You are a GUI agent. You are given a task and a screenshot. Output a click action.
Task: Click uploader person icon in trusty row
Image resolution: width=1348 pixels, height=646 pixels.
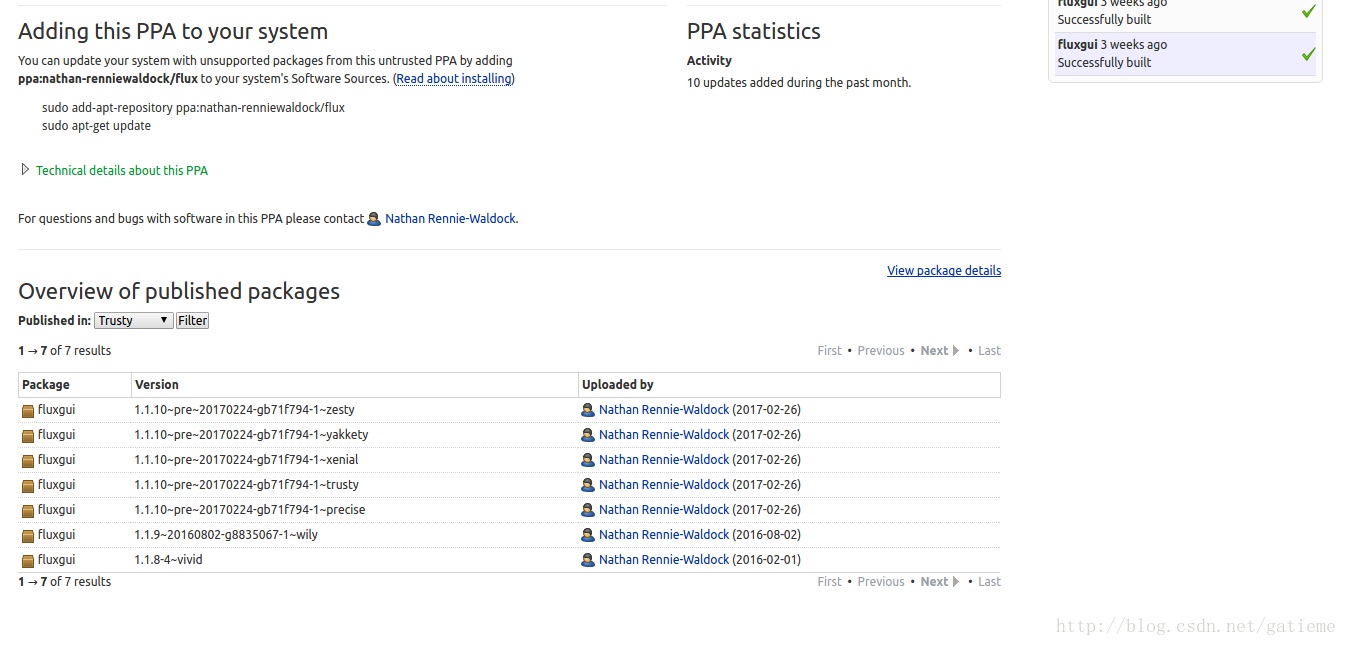(x=588, y=485)
